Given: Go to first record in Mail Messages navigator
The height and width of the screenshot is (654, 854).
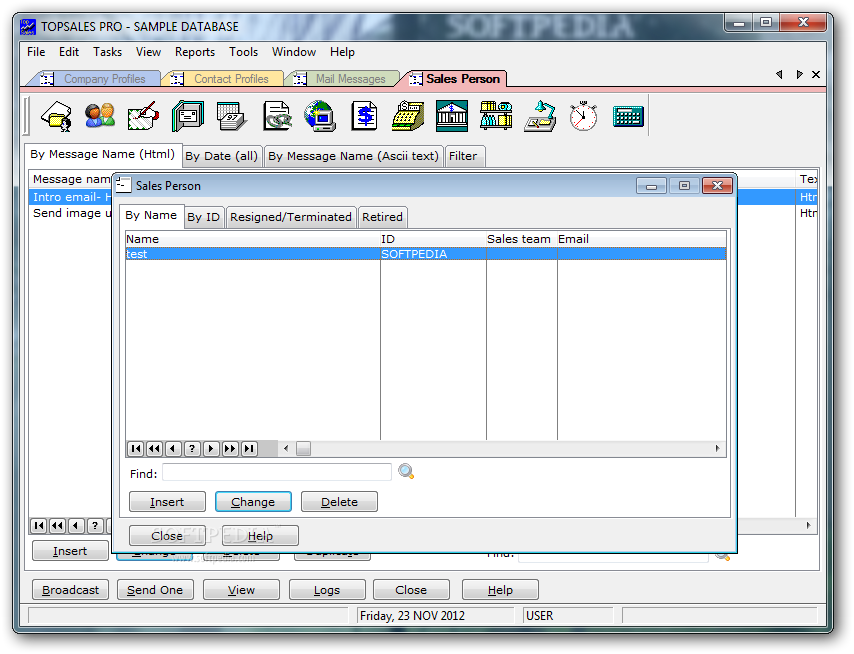Looking at the screenshot, I should coord(39,525).
